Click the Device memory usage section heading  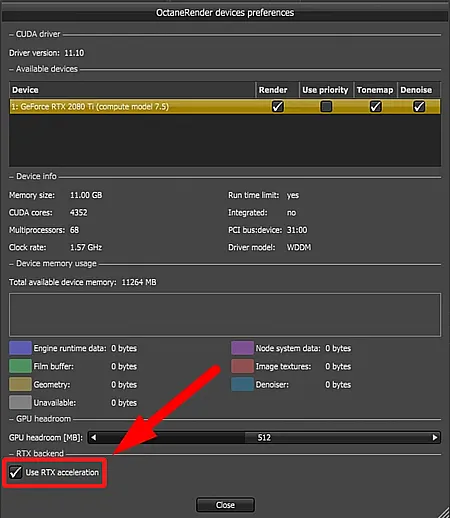click(56, 264)
